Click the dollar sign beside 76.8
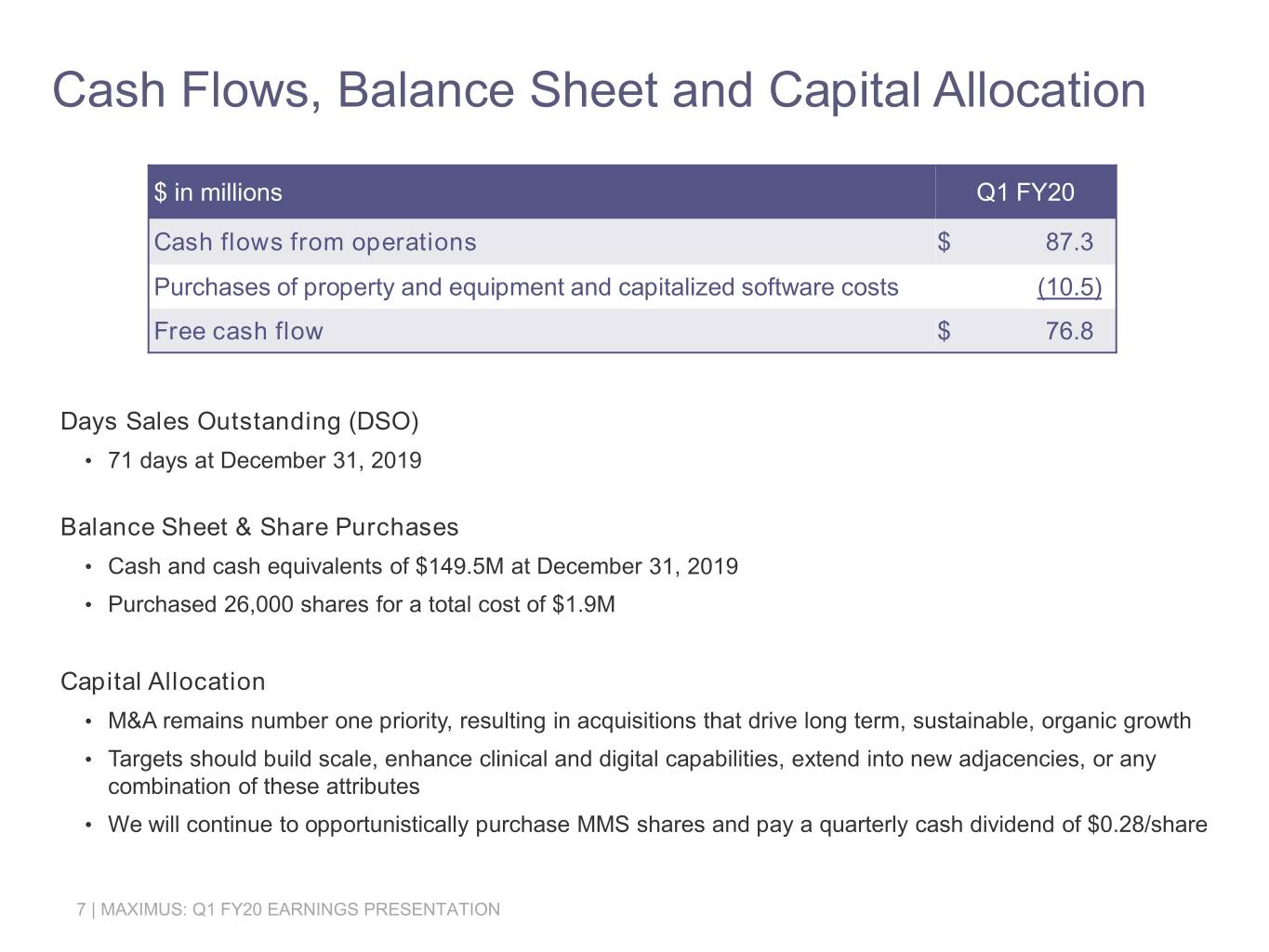The width and height of the screenshot is (1269, 952). click(x=944, y=331)
